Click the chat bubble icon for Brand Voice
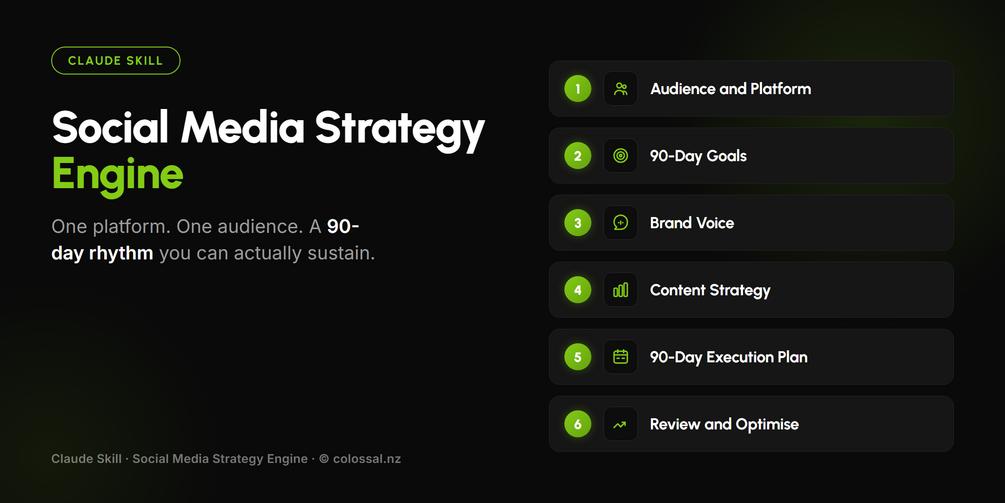Screen dimensions: 1005x503 pos(620,223)
